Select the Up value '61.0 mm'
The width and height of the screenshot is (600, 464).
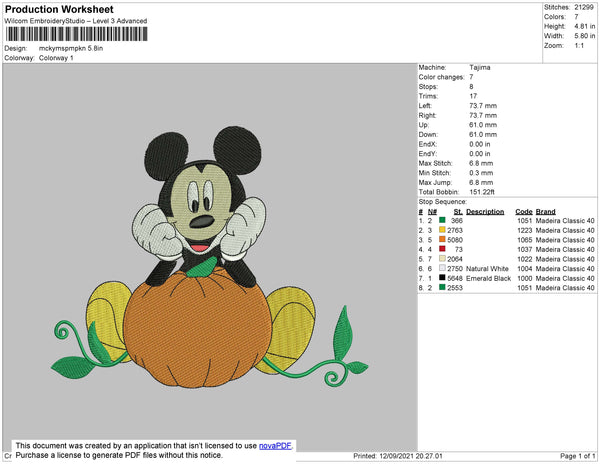[x=483, y=125]
